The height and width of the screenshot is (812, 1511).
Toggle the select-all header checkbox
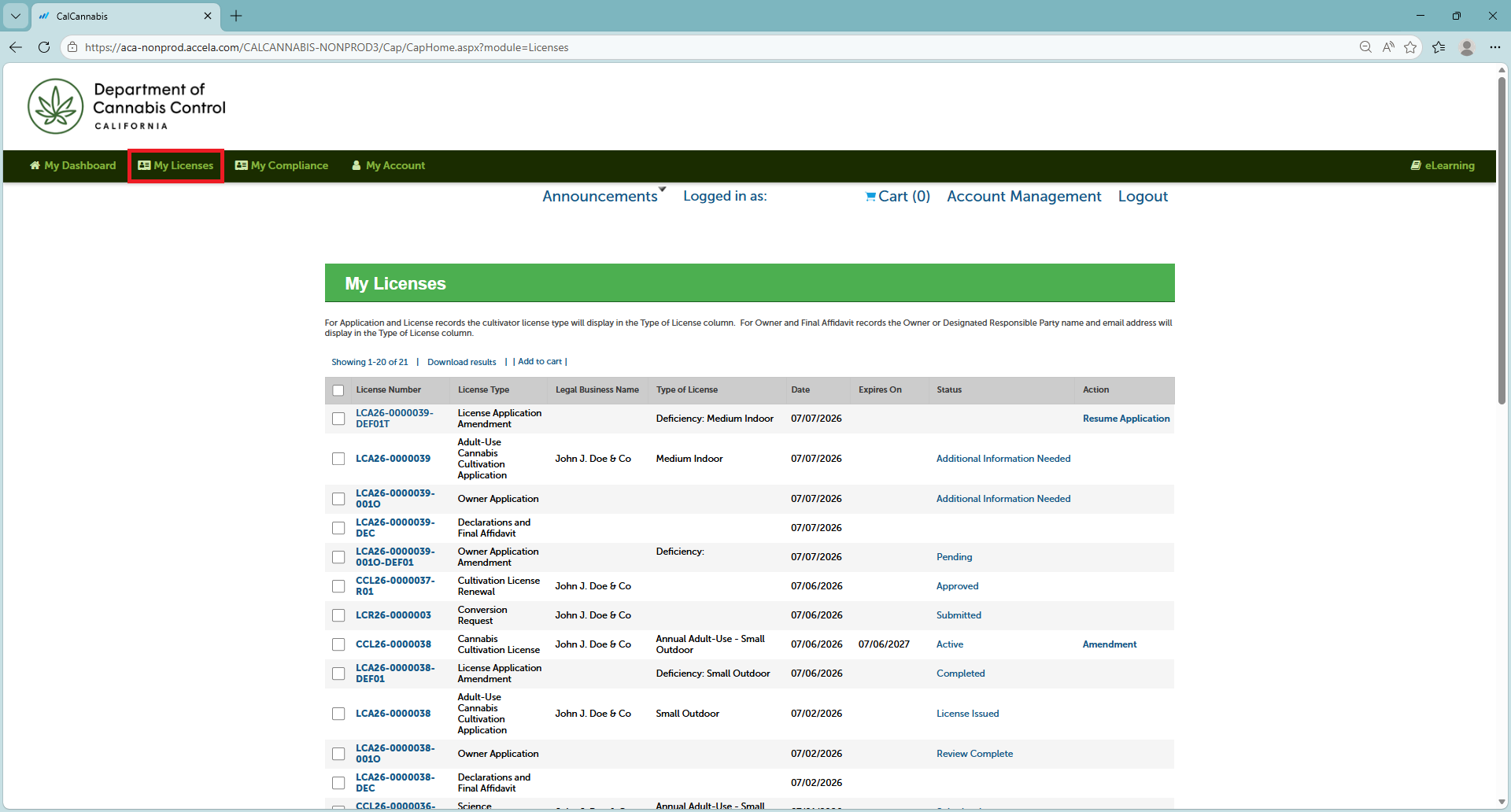[338, 390]
